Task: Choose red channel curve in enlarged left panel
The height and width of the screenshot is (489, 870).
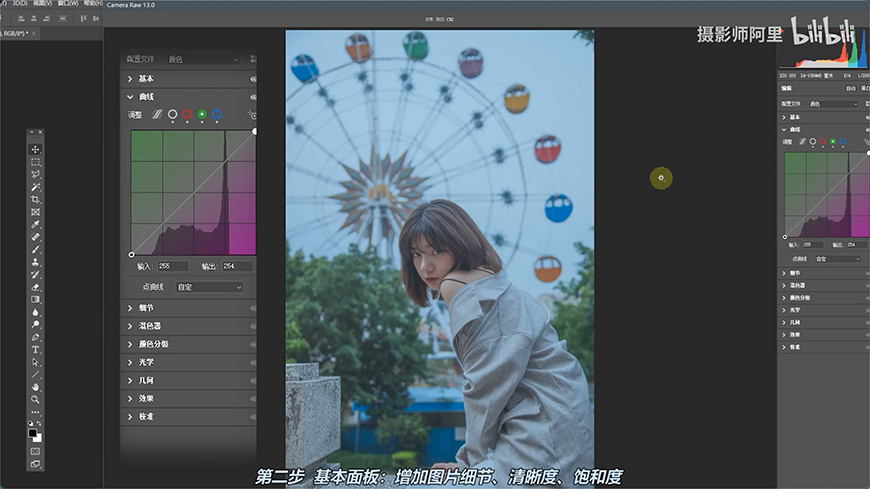Action: [187, 115]
